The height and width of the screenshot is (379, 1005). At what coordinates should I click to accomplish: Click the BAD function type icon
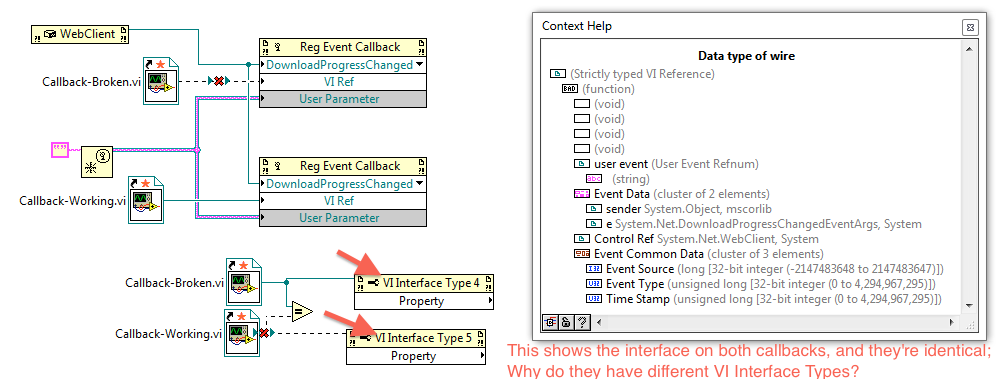click(x=570, y=89)
